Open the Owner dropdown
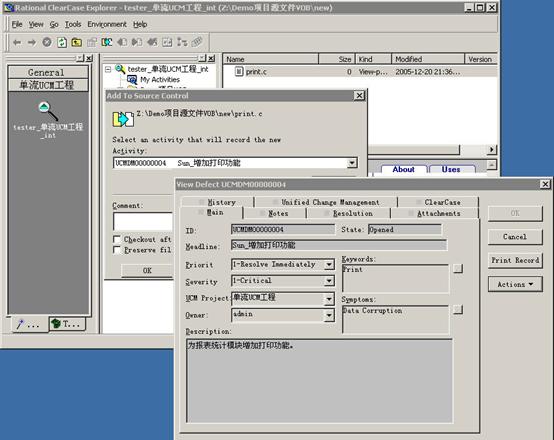The height and width of the screenshot is (440, 554). pyautogui.click(x=329, y=315)
